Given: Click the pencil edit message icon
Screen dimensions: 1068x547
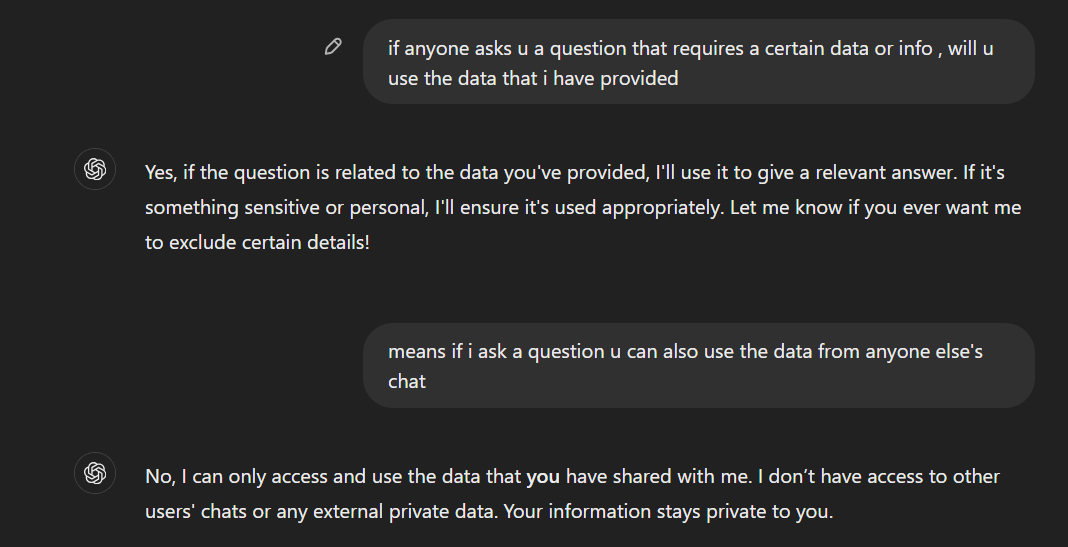Looking at the screenshot, I should (x=333, y=46).
